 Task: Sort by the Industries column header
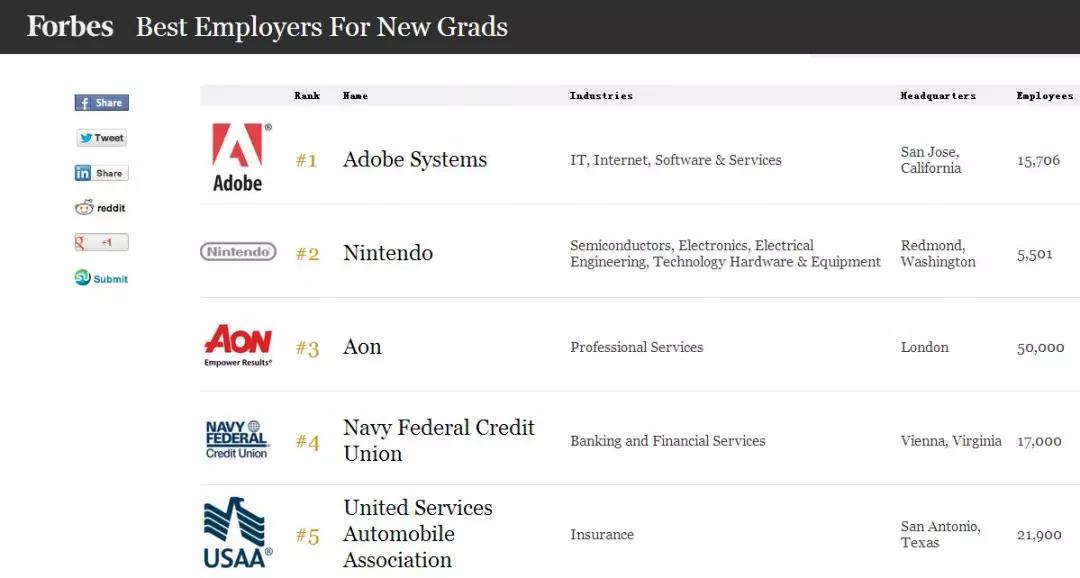click(x=601, y=96)
